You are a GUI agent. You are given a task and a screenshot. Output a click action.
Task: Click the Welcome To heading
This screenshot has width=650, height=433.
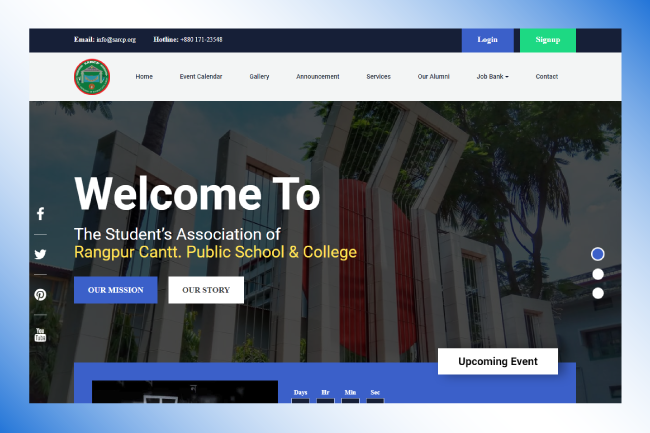tap(197, 194)
